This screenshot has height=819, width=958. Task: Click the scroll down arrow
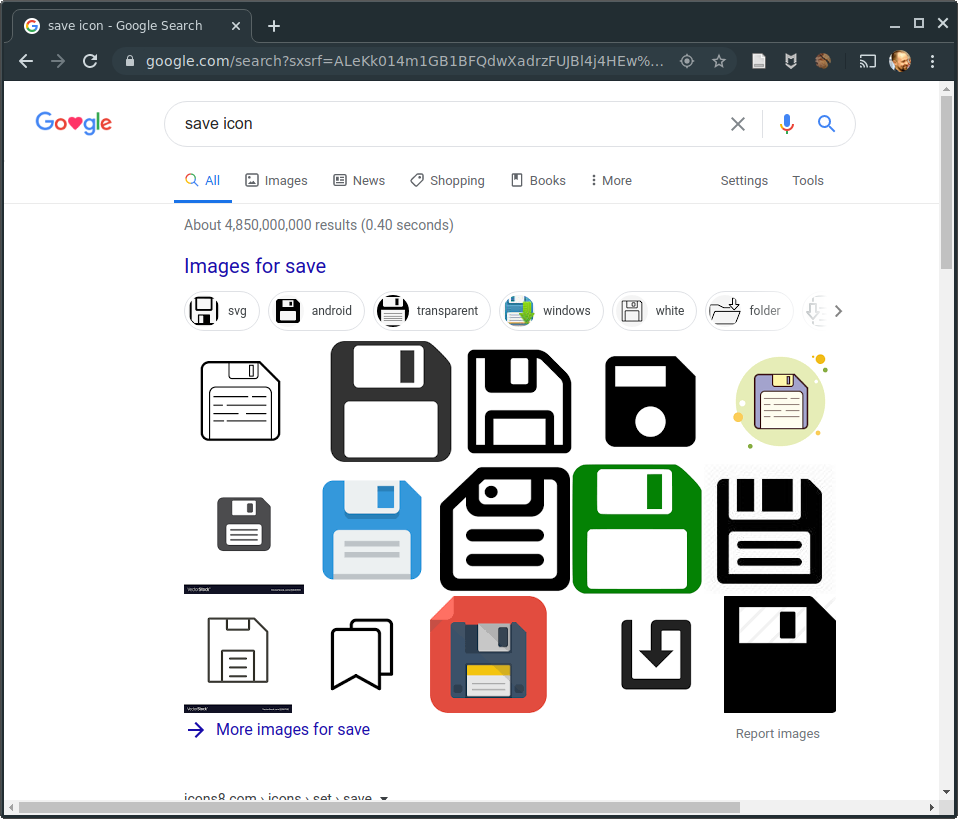[946, 791]
